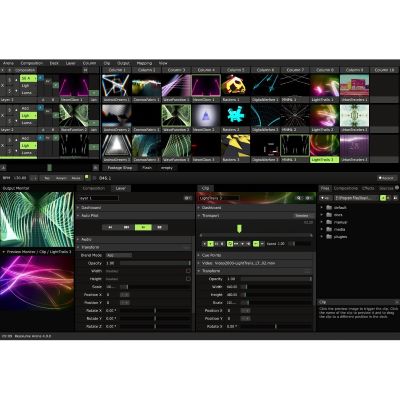This screenshot has height=400, width=400.
Task: Expand the Cue Points section
Action: click(x=256, y=255)
